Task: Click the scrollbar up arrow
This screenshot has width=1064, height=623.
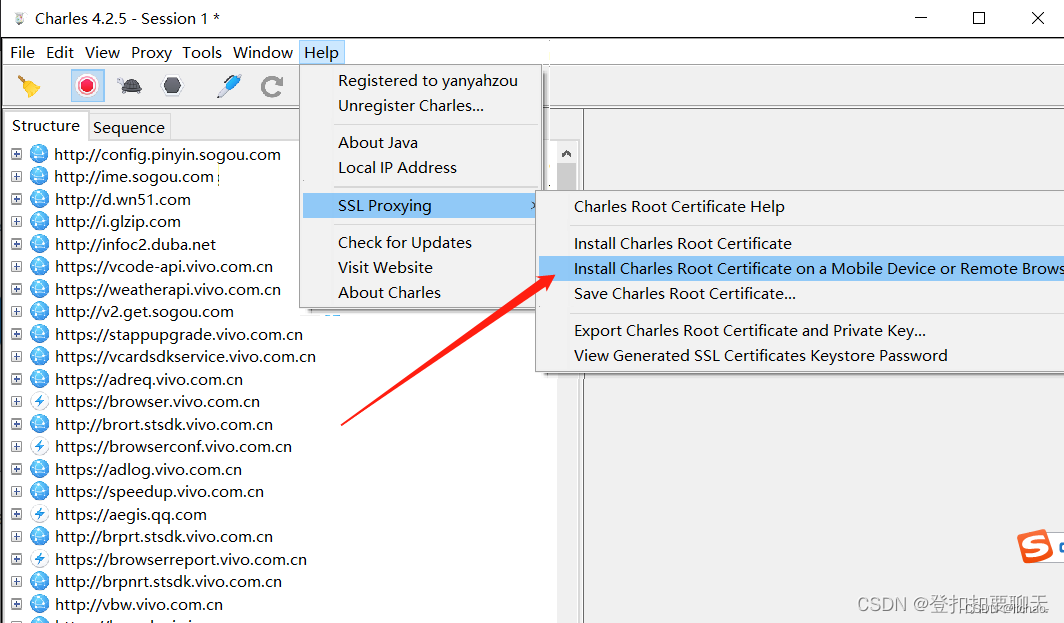Action: (567, 154)
